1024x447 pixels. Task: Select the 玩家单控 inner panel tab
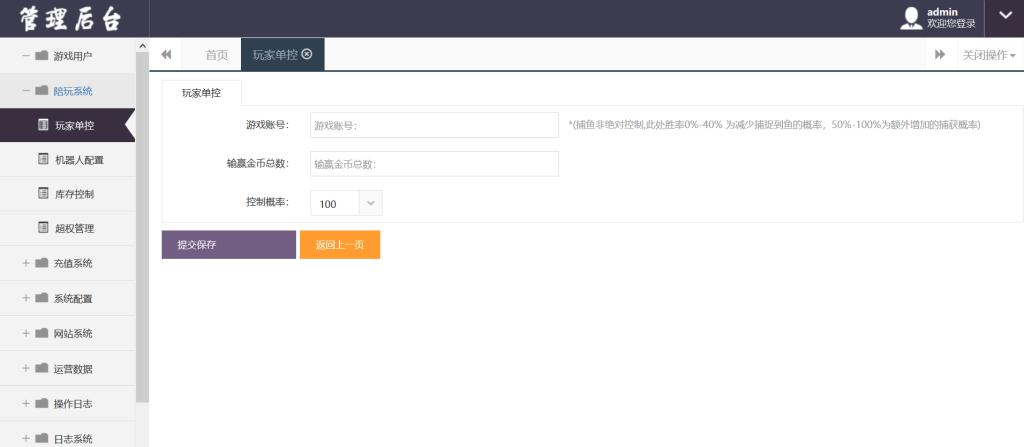[201, 93]
